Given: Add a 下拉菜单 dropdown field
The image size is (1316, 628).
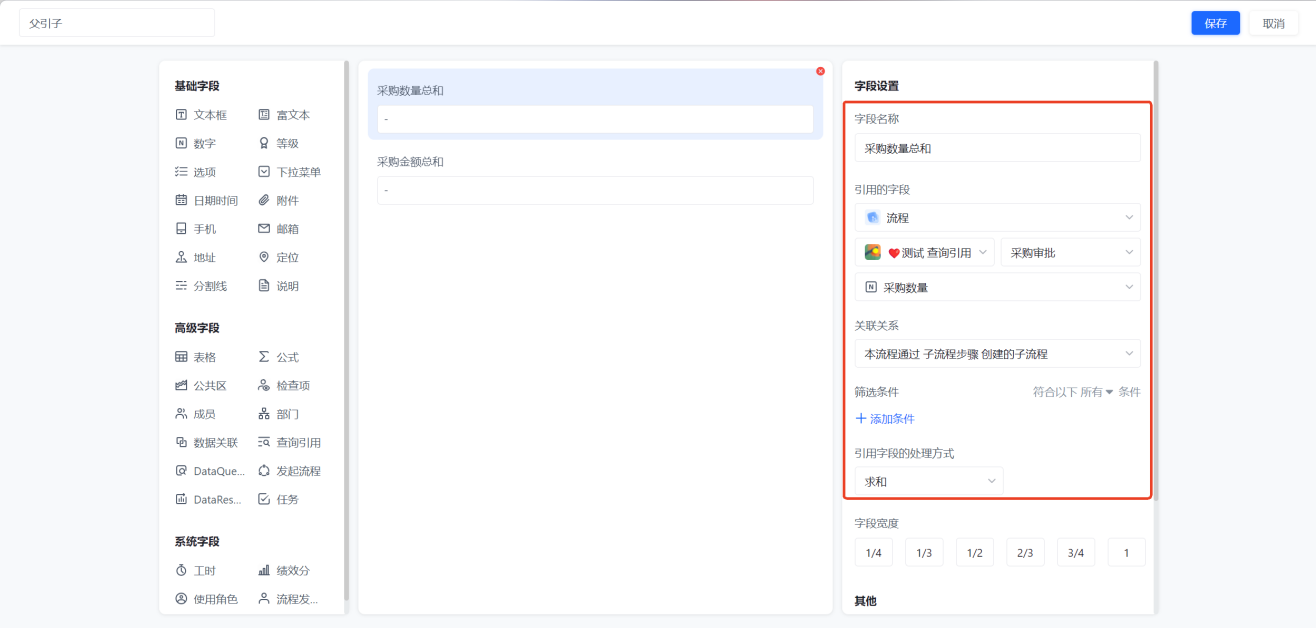Looking at the screenshot, I should tap(290, 172).
